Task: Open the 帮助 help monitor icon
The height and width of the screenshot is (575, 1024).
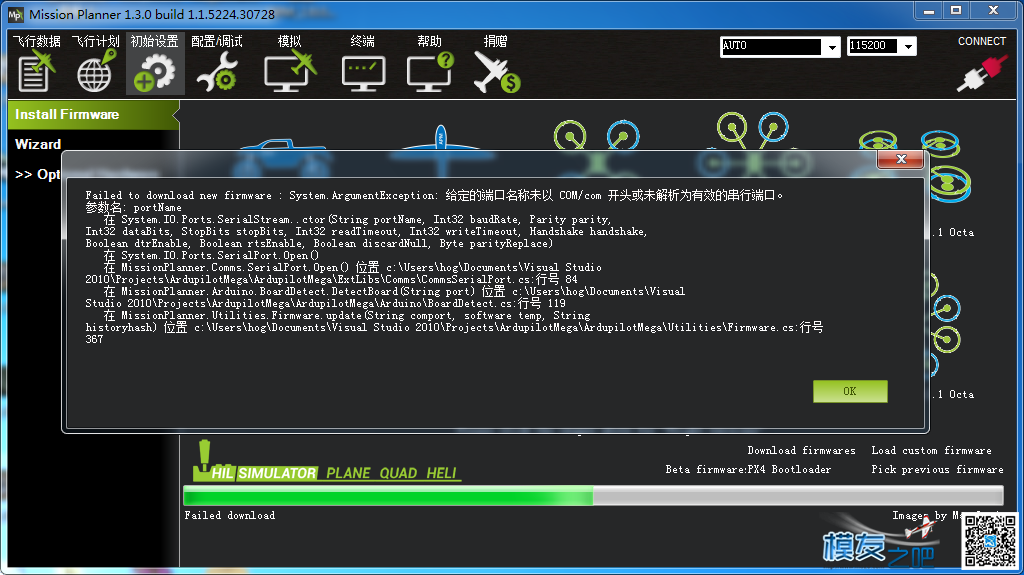Action: [430, 71]
